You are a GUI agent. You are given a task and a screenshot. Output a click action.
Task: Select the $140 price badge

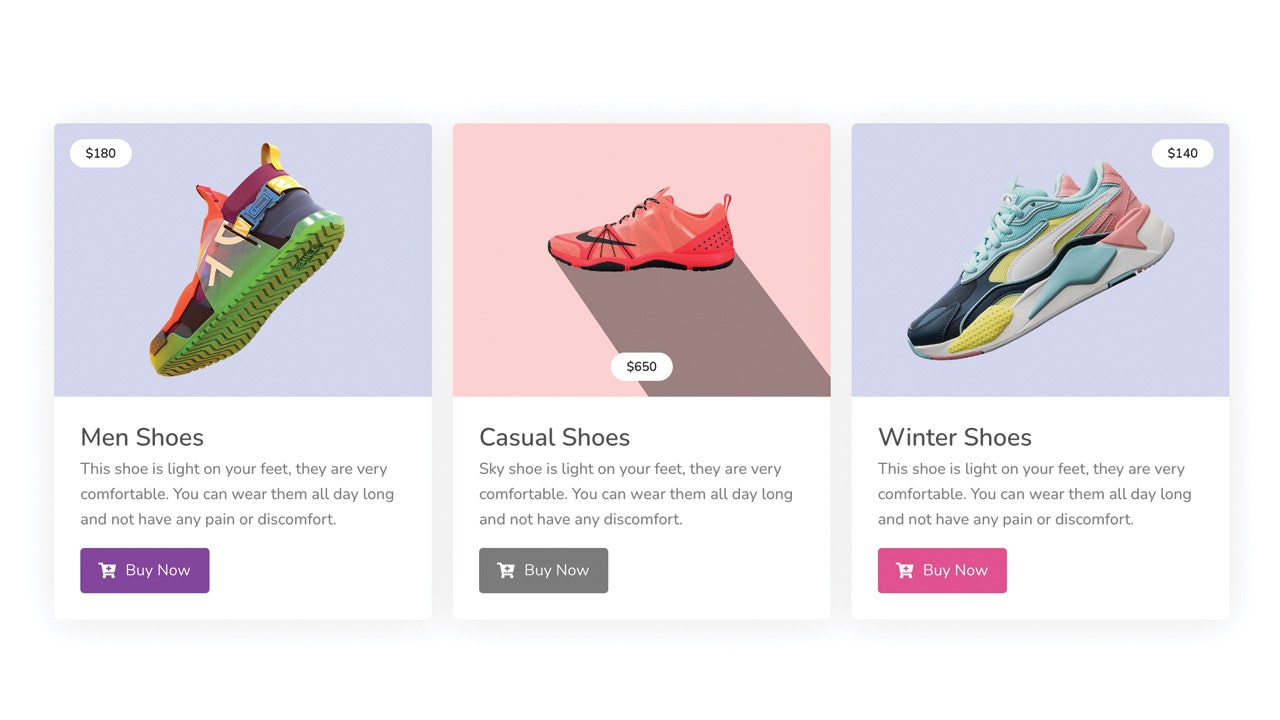pyautogui.click(x=1182, y=153)
